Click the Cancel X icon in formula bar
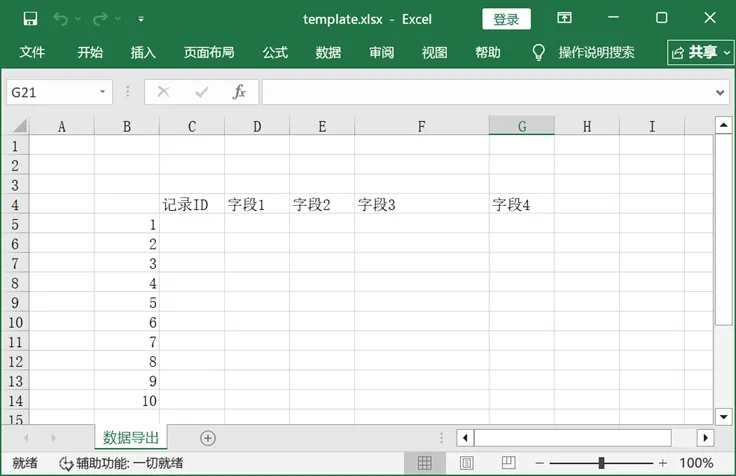Screen dimensions: 736x476 [163, 92]
